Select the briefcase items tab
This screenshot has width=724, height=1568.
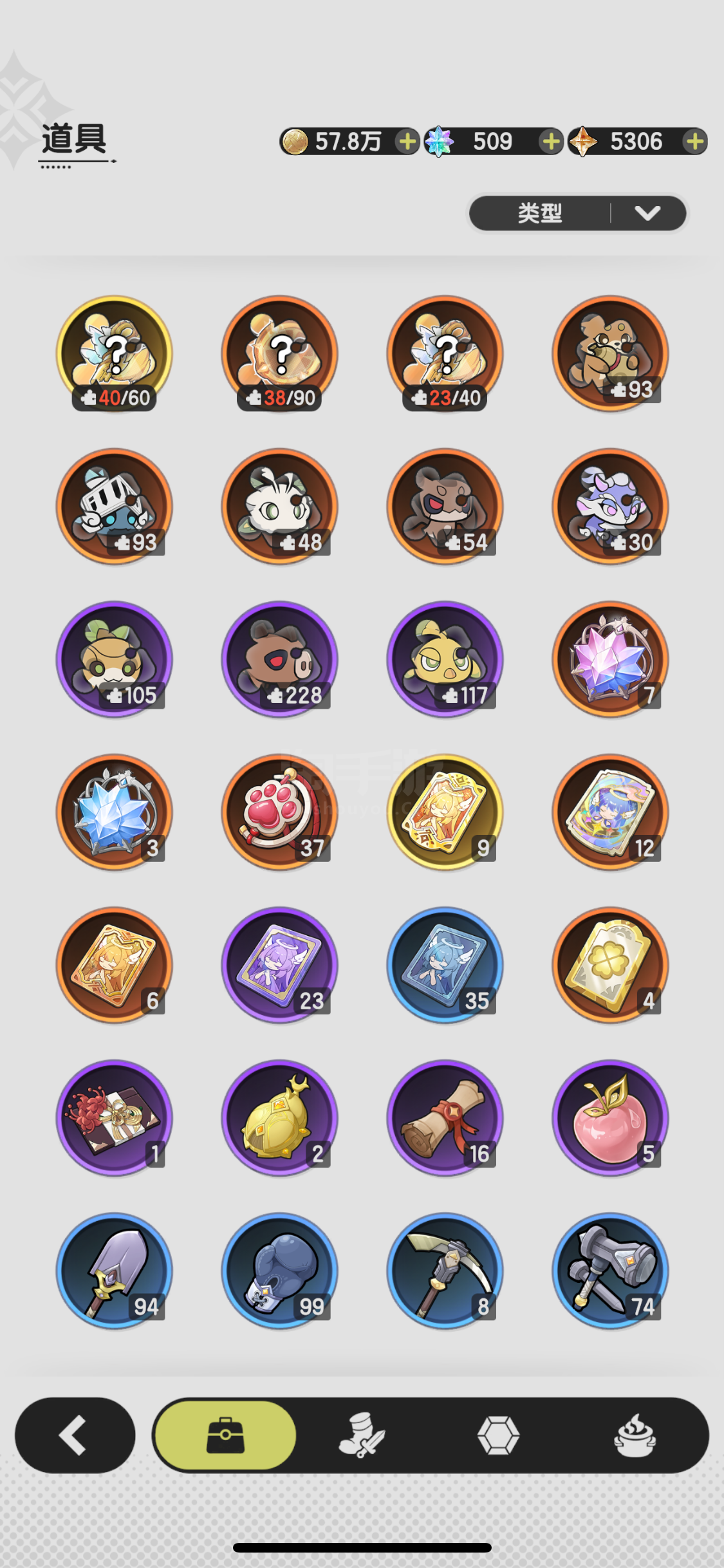click(x=225, y=1435)
